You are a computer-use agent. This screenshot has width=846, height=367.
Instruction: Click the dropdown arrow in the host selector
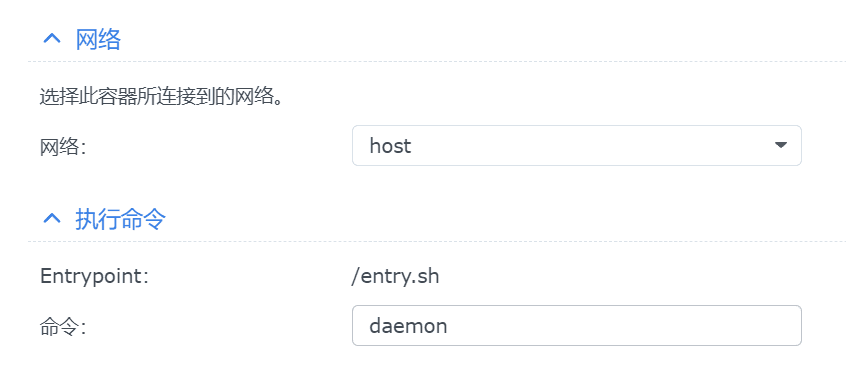pos(780,145)
